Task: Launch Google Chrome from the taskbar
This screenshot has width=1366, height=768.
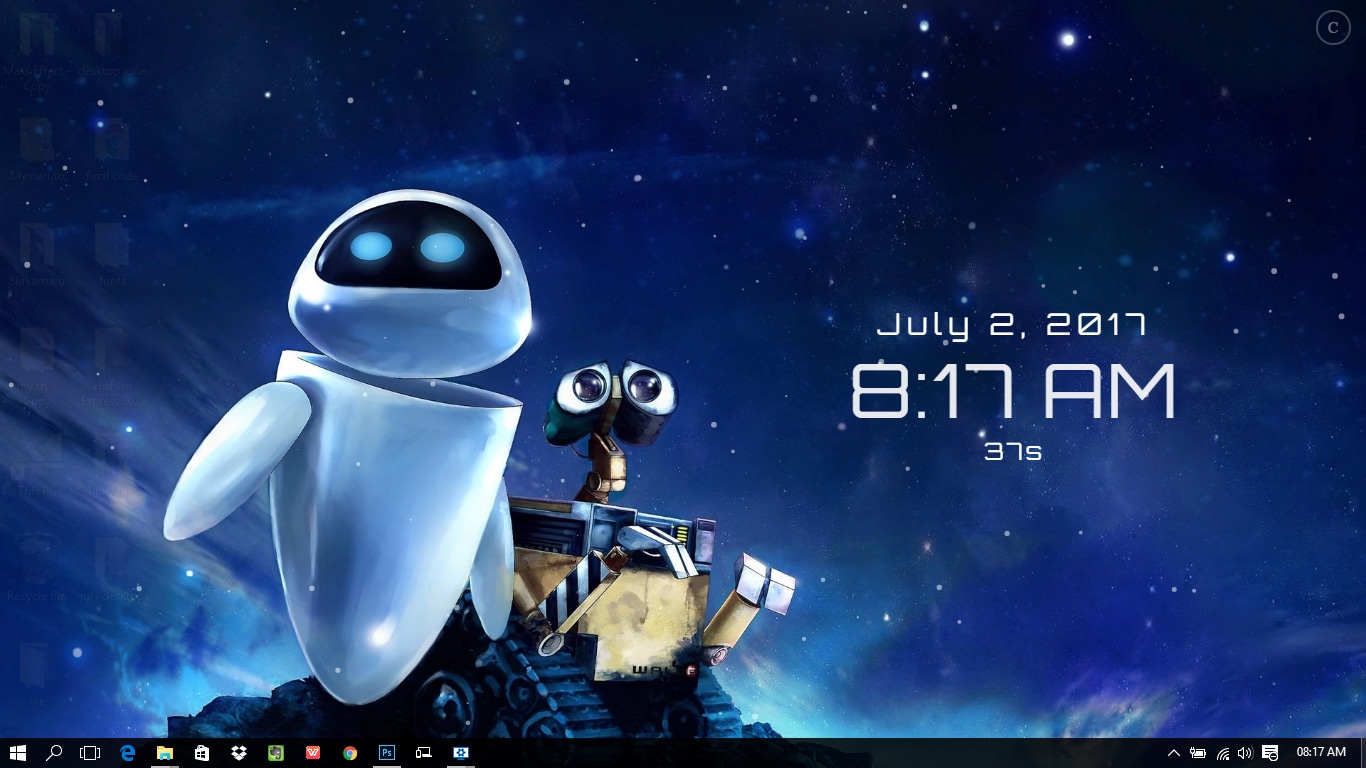Action: tap(349, 753)
